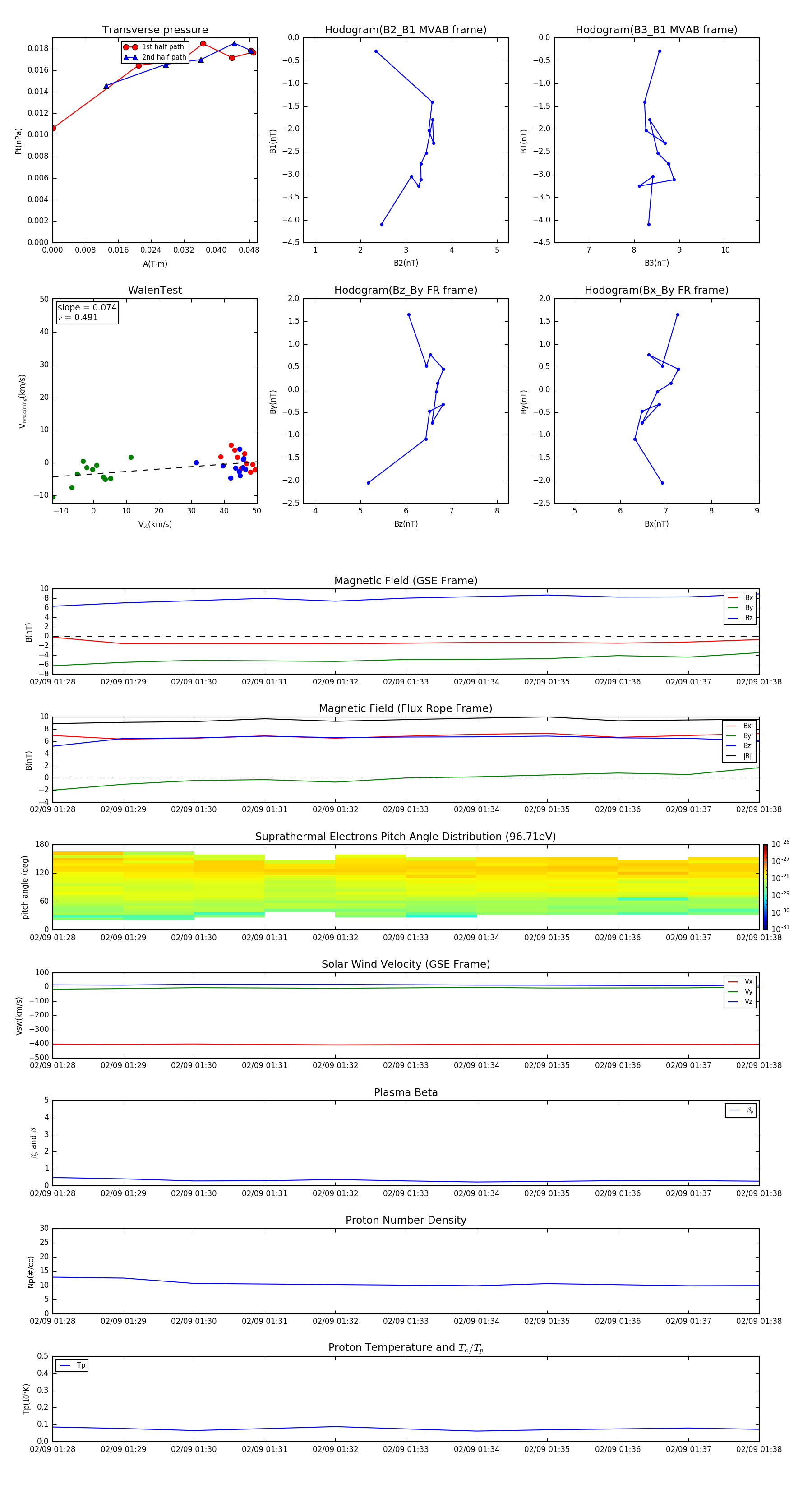Click the 'Proton Number Density' title
This screenshot has width=812, height=1489.
[406, 1220]
